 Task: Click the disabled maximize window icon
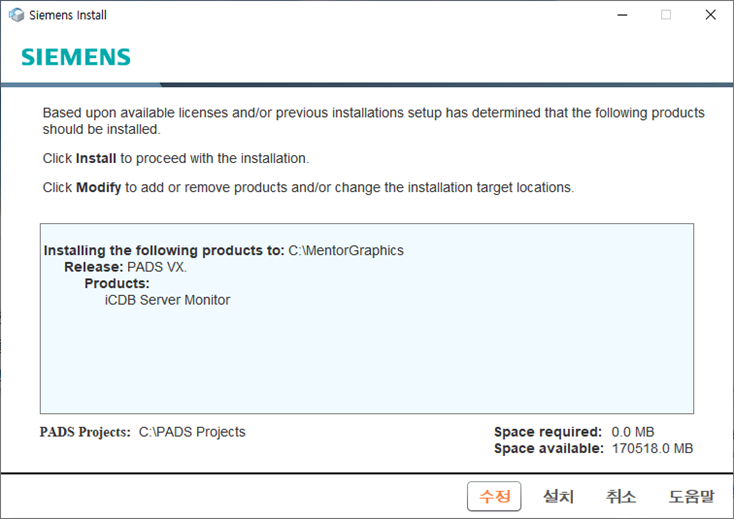tap(666, 15)
